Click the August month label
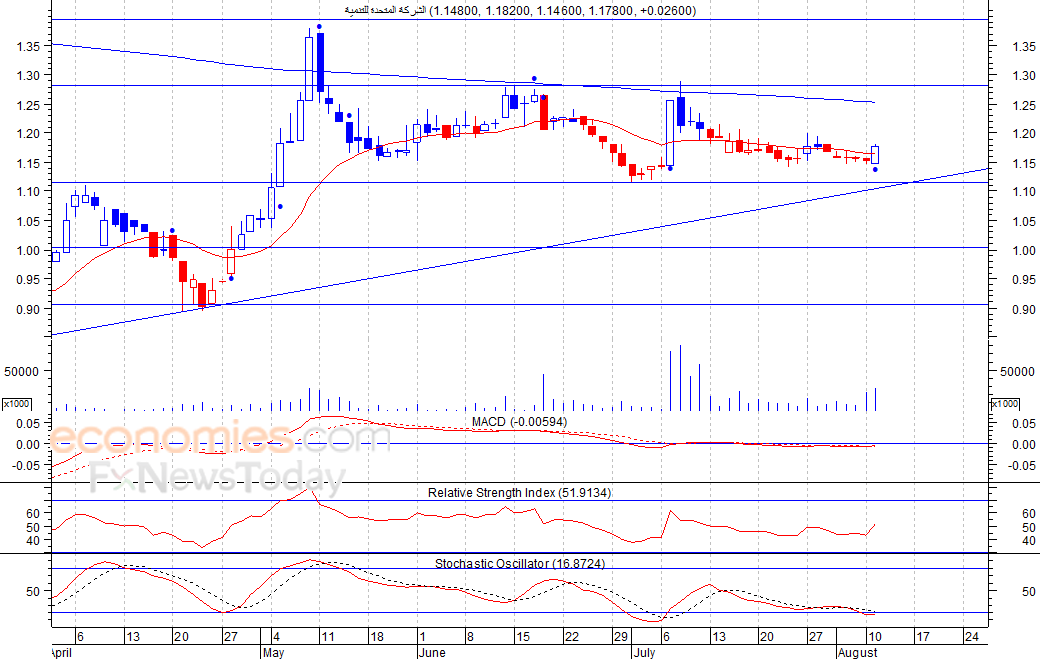The height and width of the screenshot is (659, 1040). (858, 652)
